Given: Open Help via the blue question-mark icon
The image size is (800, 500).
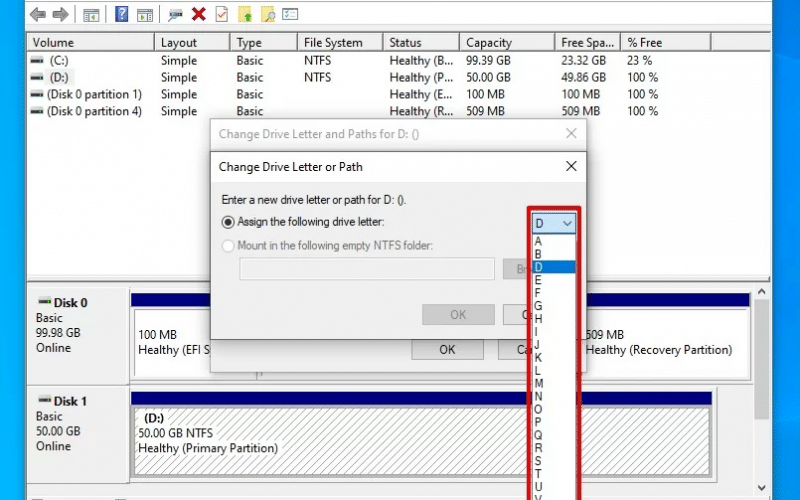Looking at the screenshot, I should pos(121,14).
